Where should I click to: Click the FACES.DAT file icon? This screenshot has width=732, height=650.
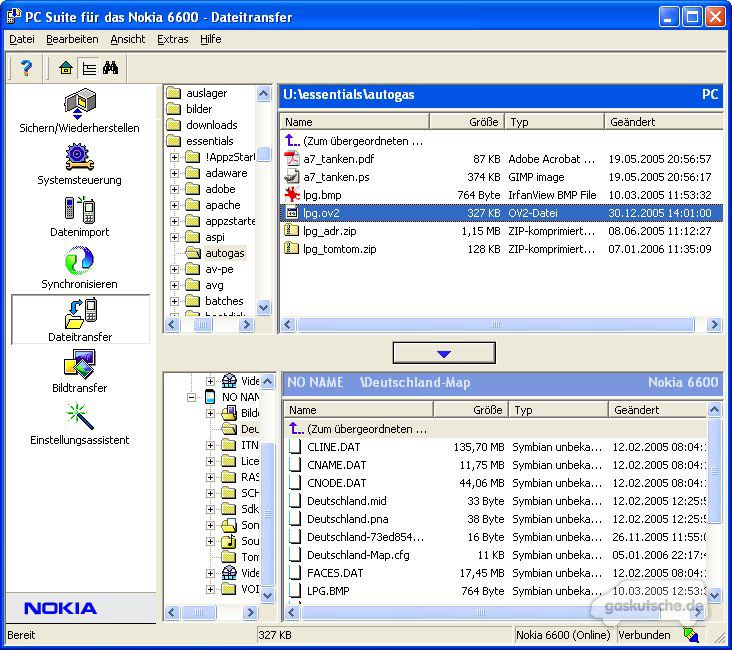[295, 573]
